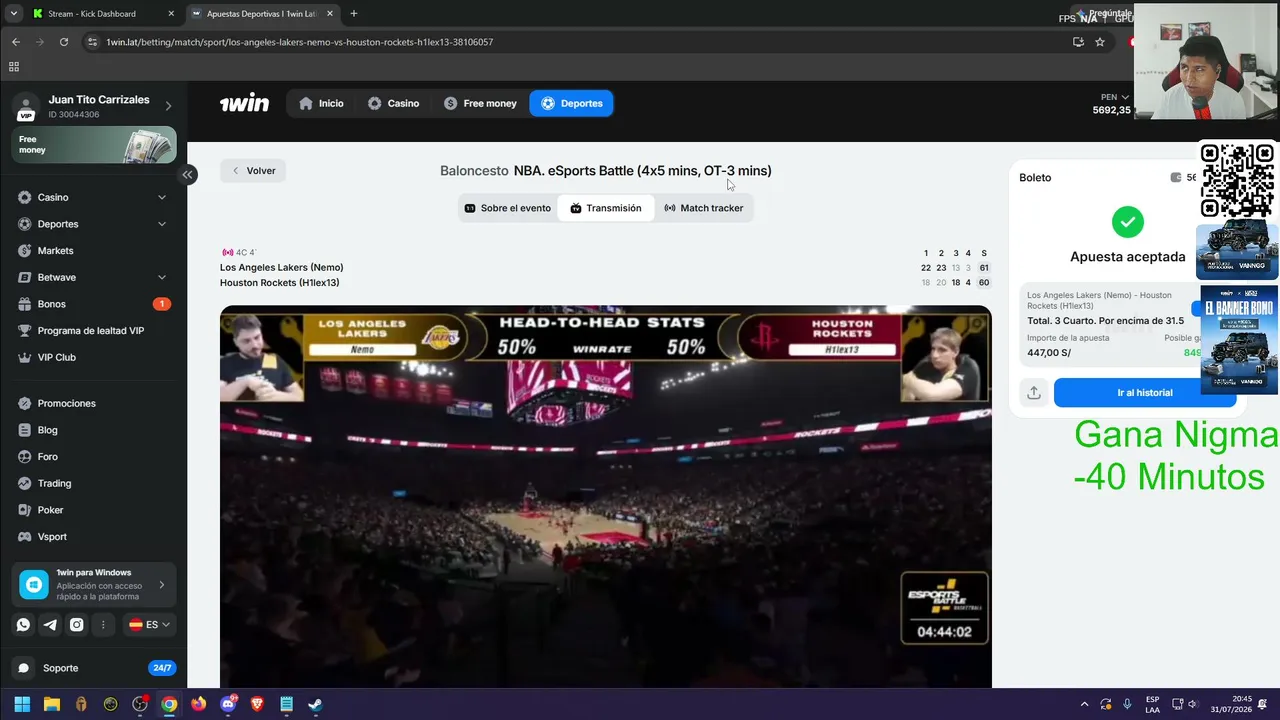Open the Soporte 24/7 support chat

(94, 668)
